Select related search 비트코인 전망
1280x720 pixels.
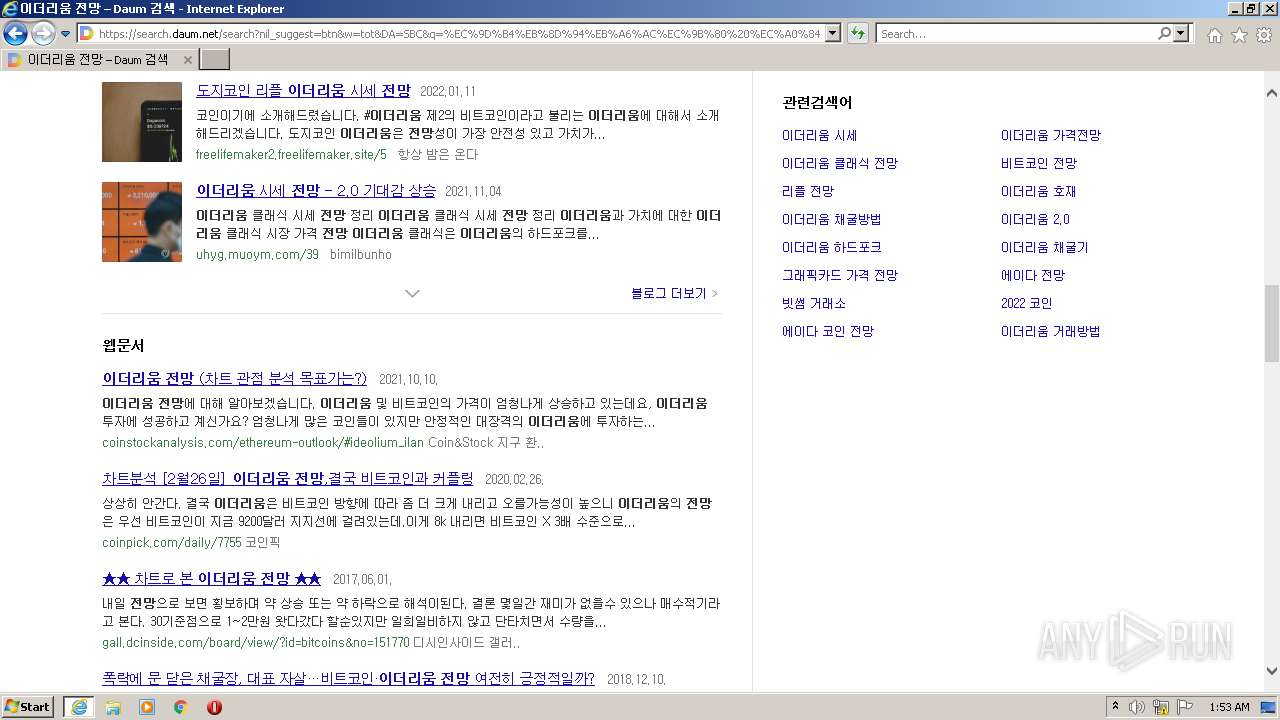(x=1039, y=163)
